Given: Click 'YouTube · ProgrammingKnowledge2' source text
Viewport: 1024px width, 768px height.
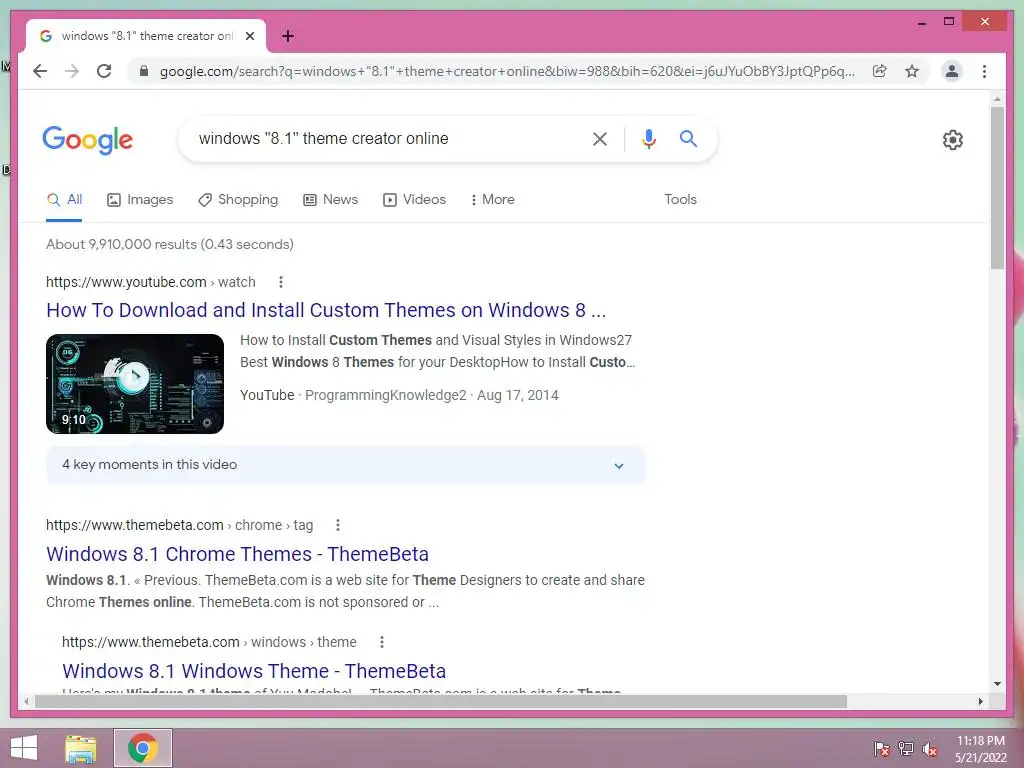Looking at the screenshot, I should pos(353,395).
